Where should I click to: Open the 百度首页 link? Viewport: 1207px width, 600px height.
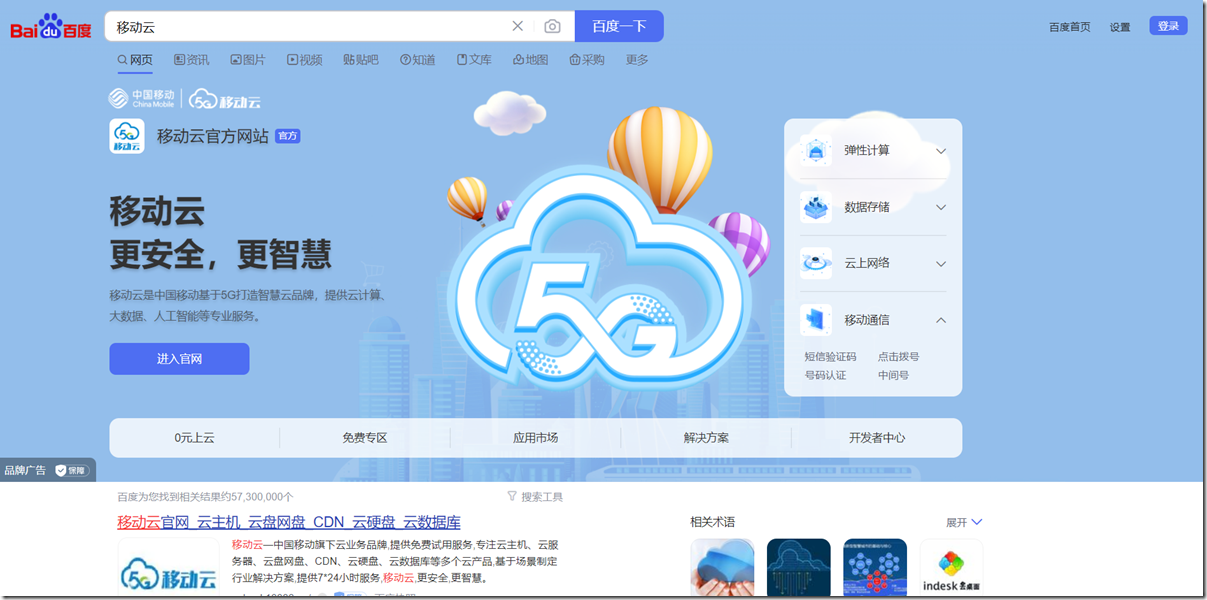[1070, 27]
